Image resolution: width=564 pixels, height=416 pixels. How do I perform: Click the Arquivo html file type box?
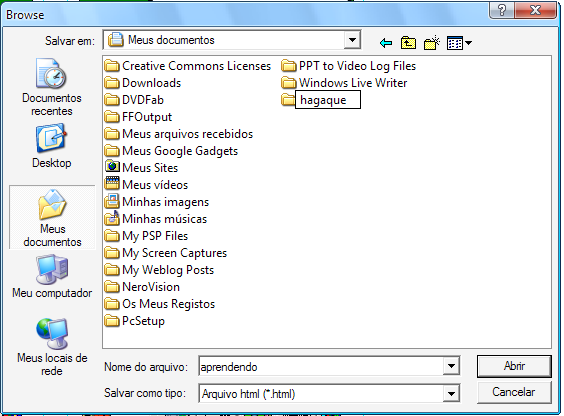click(321, 394)
